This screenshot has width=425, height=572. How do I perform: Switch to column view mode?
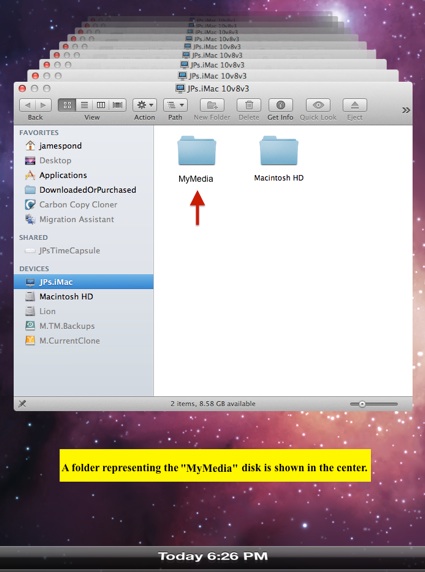[101, 105]
